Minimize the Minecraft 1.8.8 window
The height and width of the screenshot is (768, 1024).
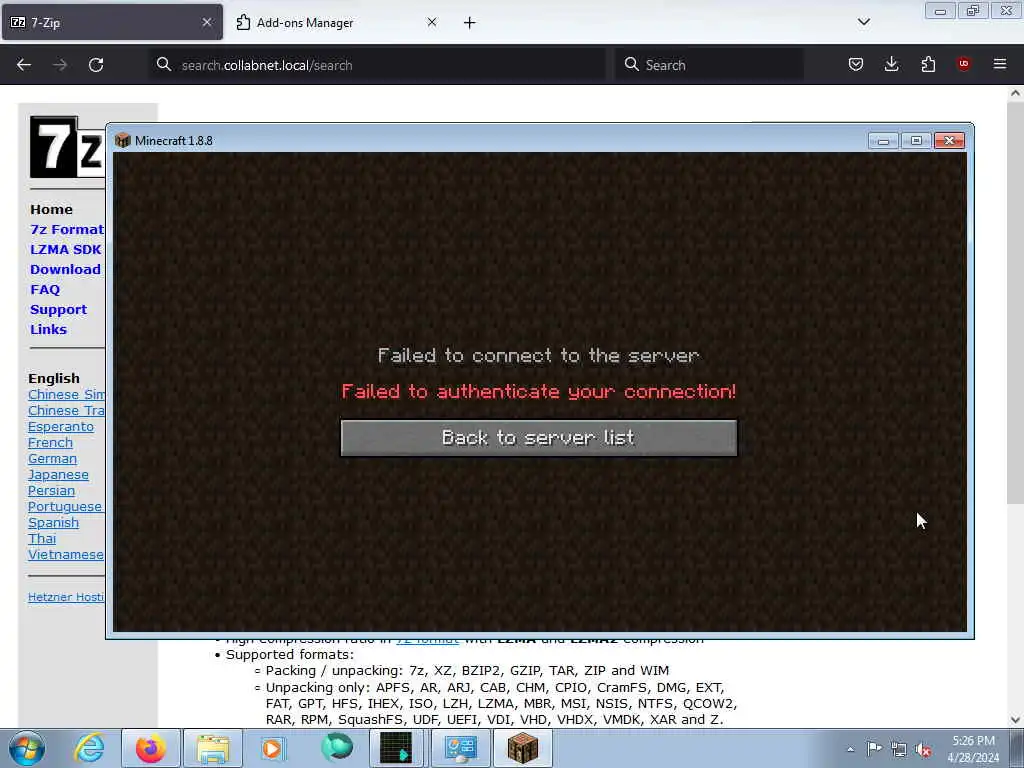click(883, 140)
